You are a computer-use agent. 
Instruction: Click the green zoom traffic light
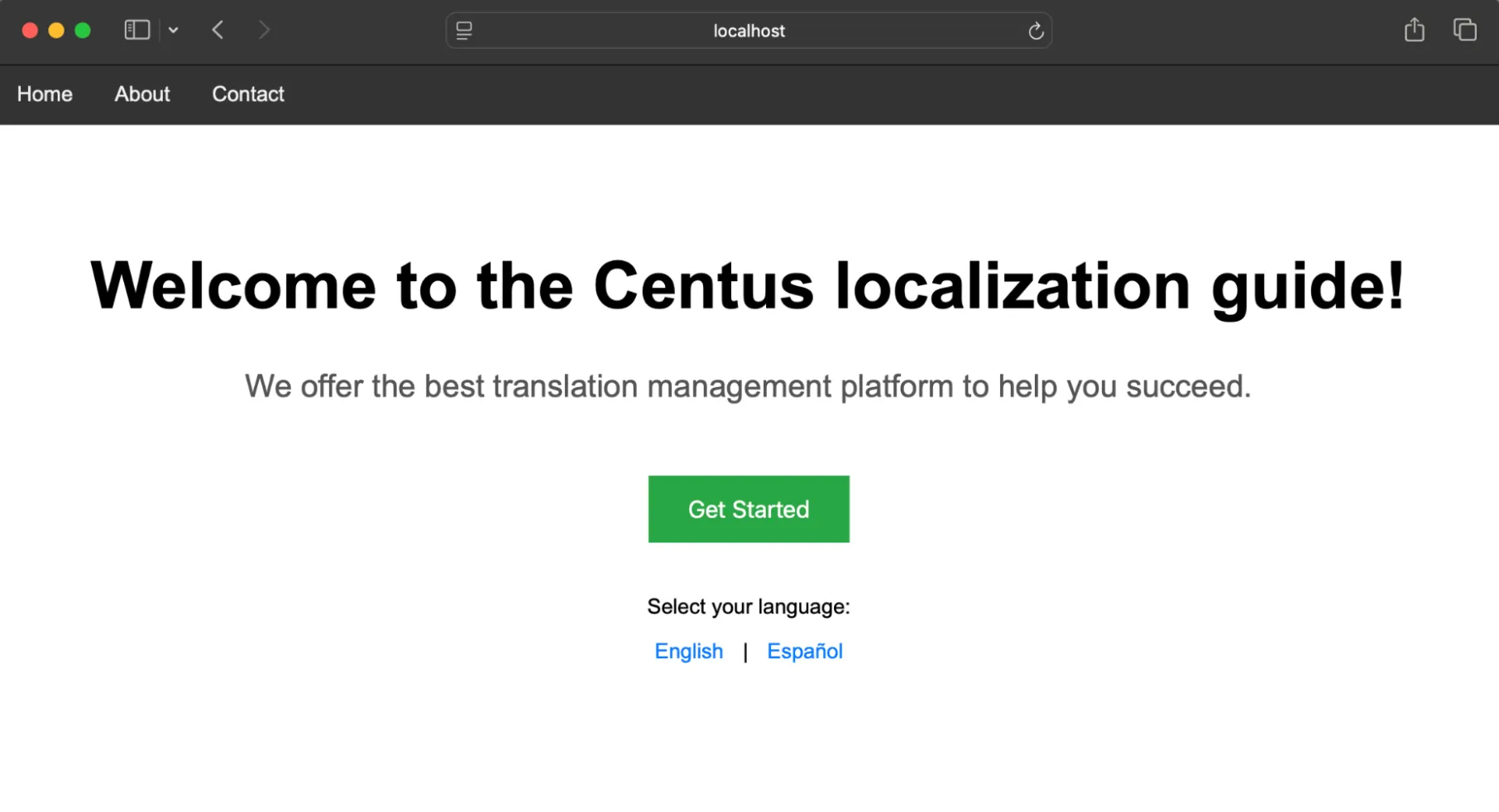coord(83,30)
